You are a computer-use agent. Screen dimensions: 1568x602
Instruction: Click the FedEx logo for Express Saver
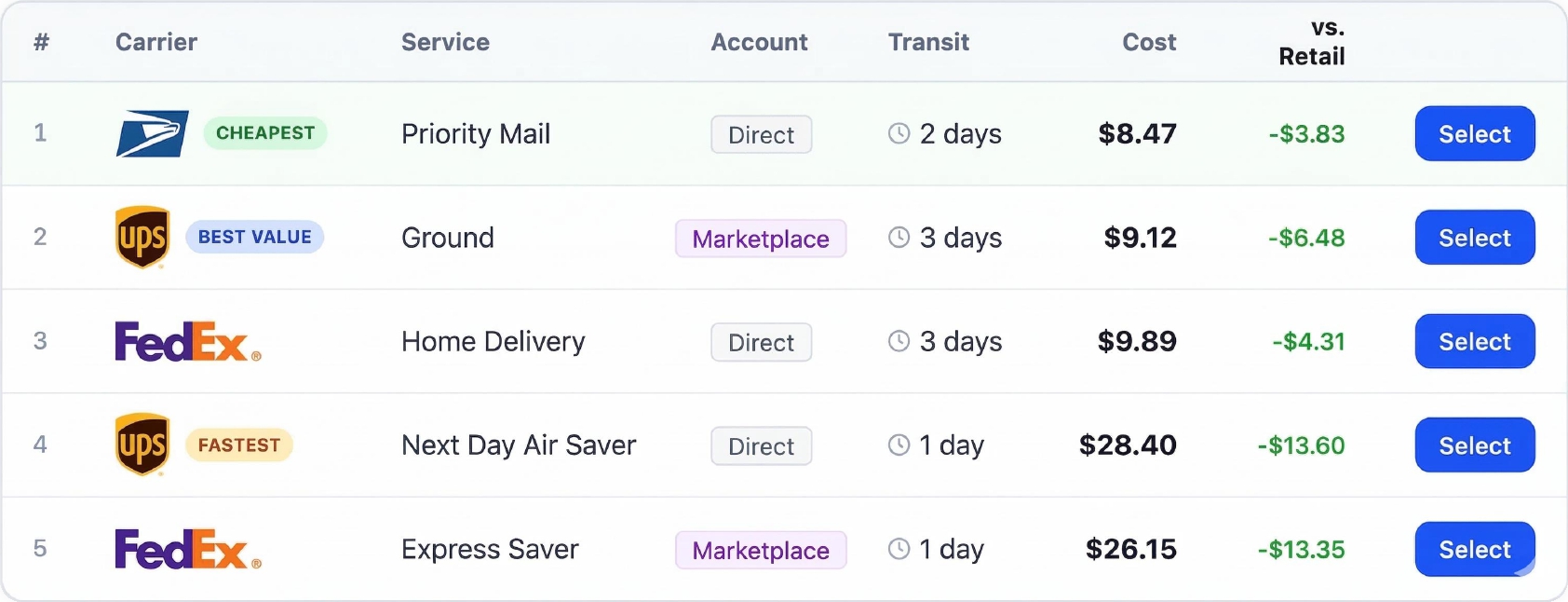click(187, 550)
